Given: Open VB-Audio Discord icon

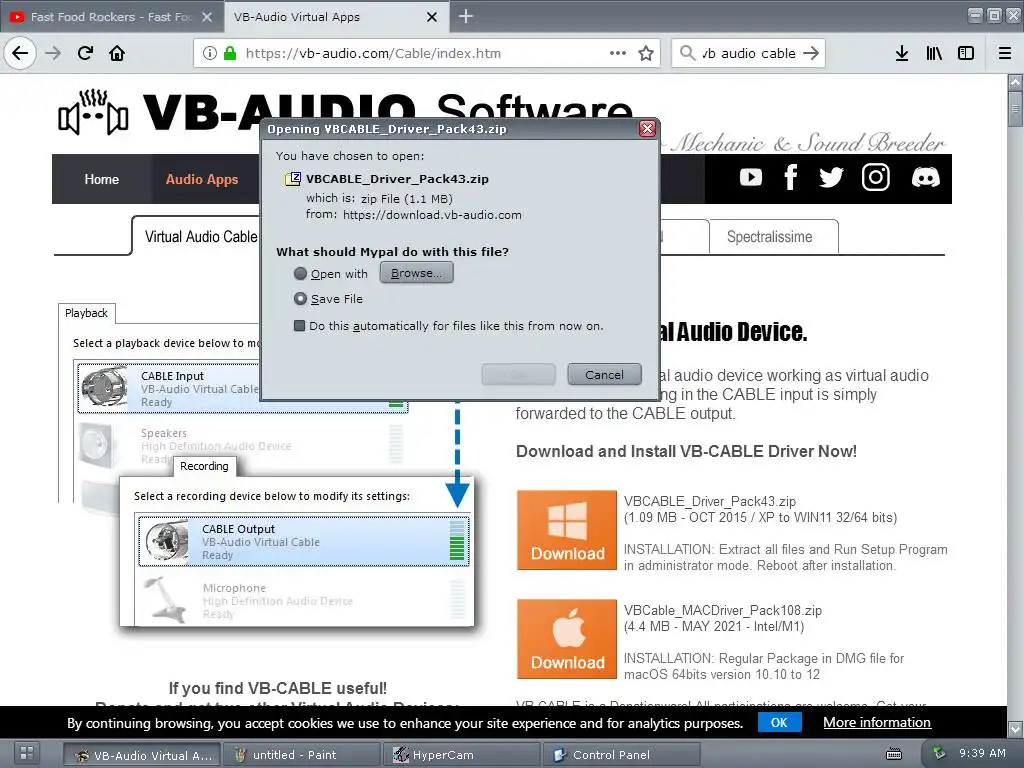Looking at the screenshot, I should pos(925,177).
